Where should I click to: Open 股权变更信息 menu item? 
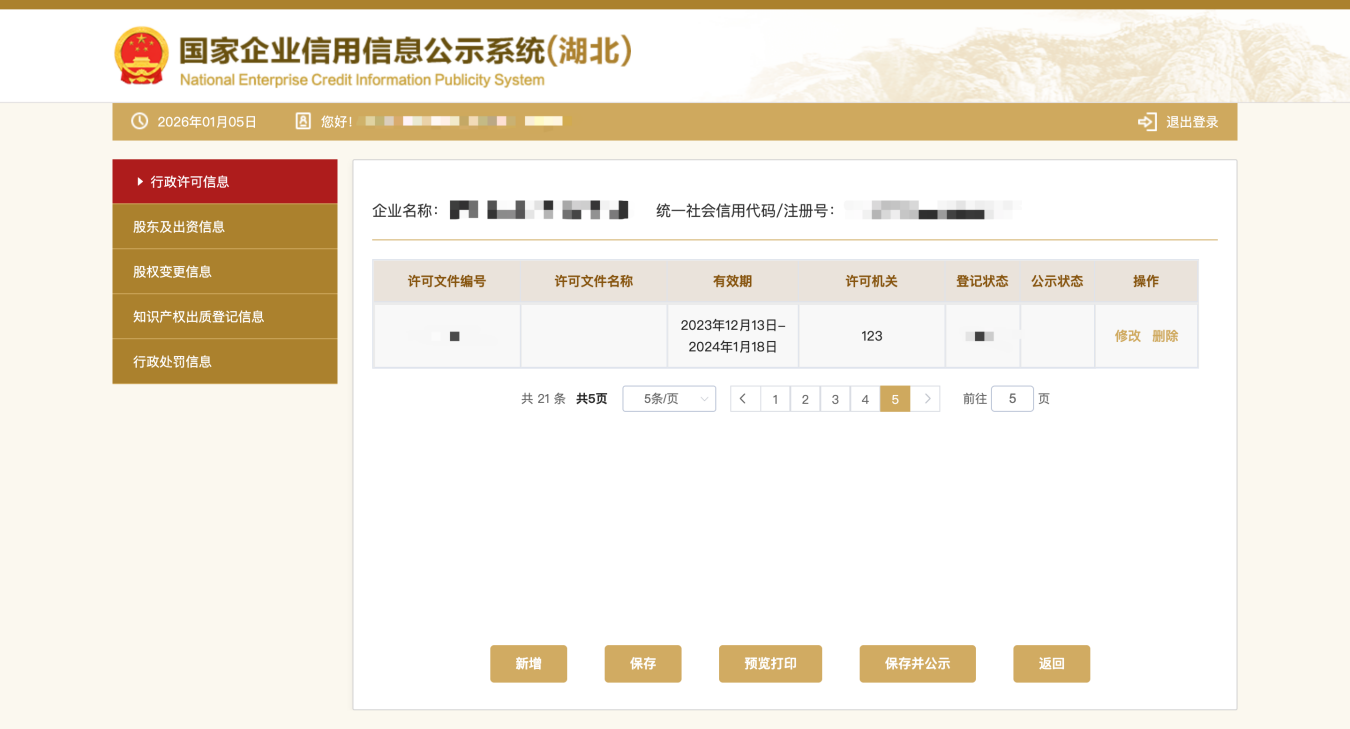[225, 272]
